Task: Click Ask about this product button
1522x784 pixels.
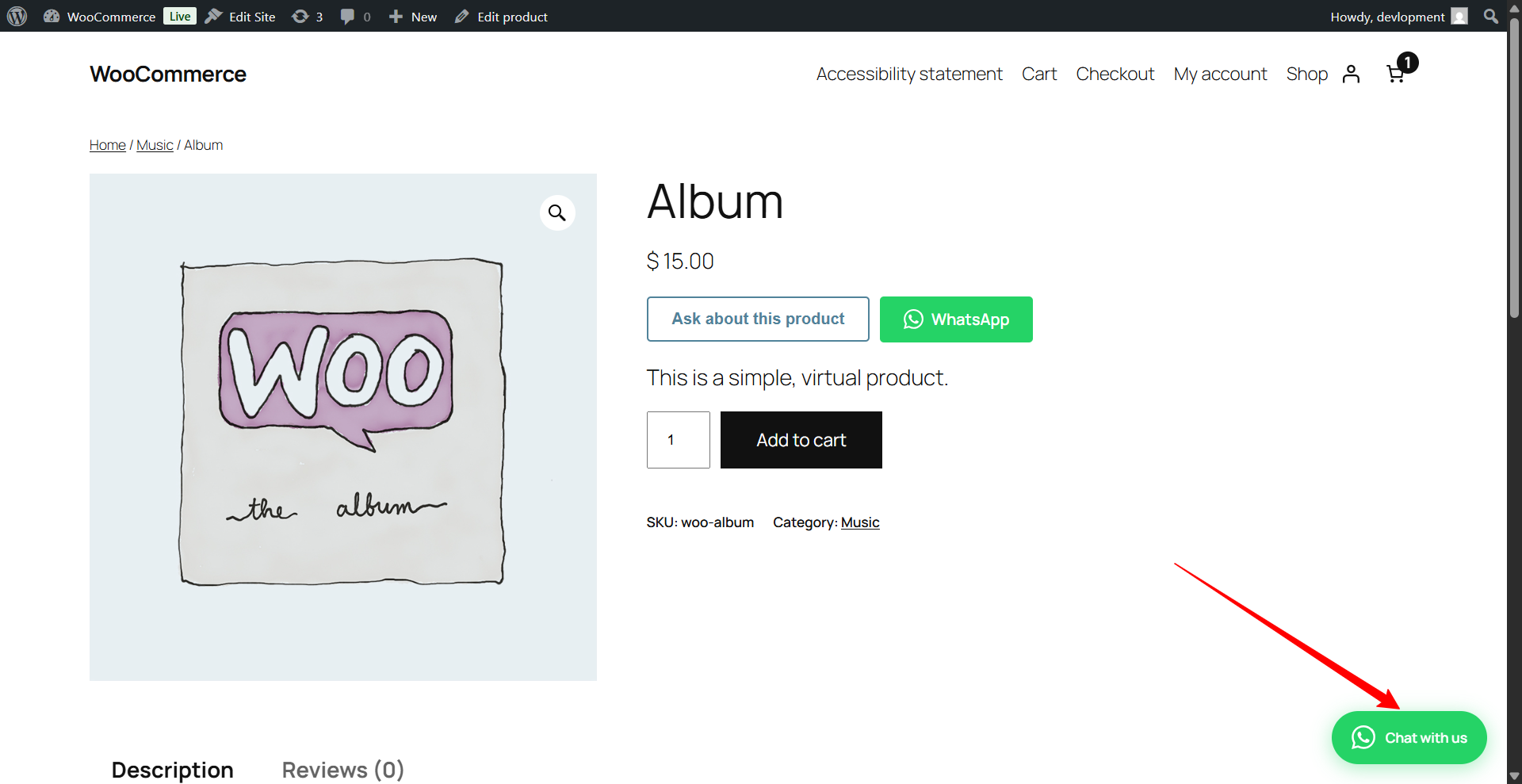Action: 758,319
